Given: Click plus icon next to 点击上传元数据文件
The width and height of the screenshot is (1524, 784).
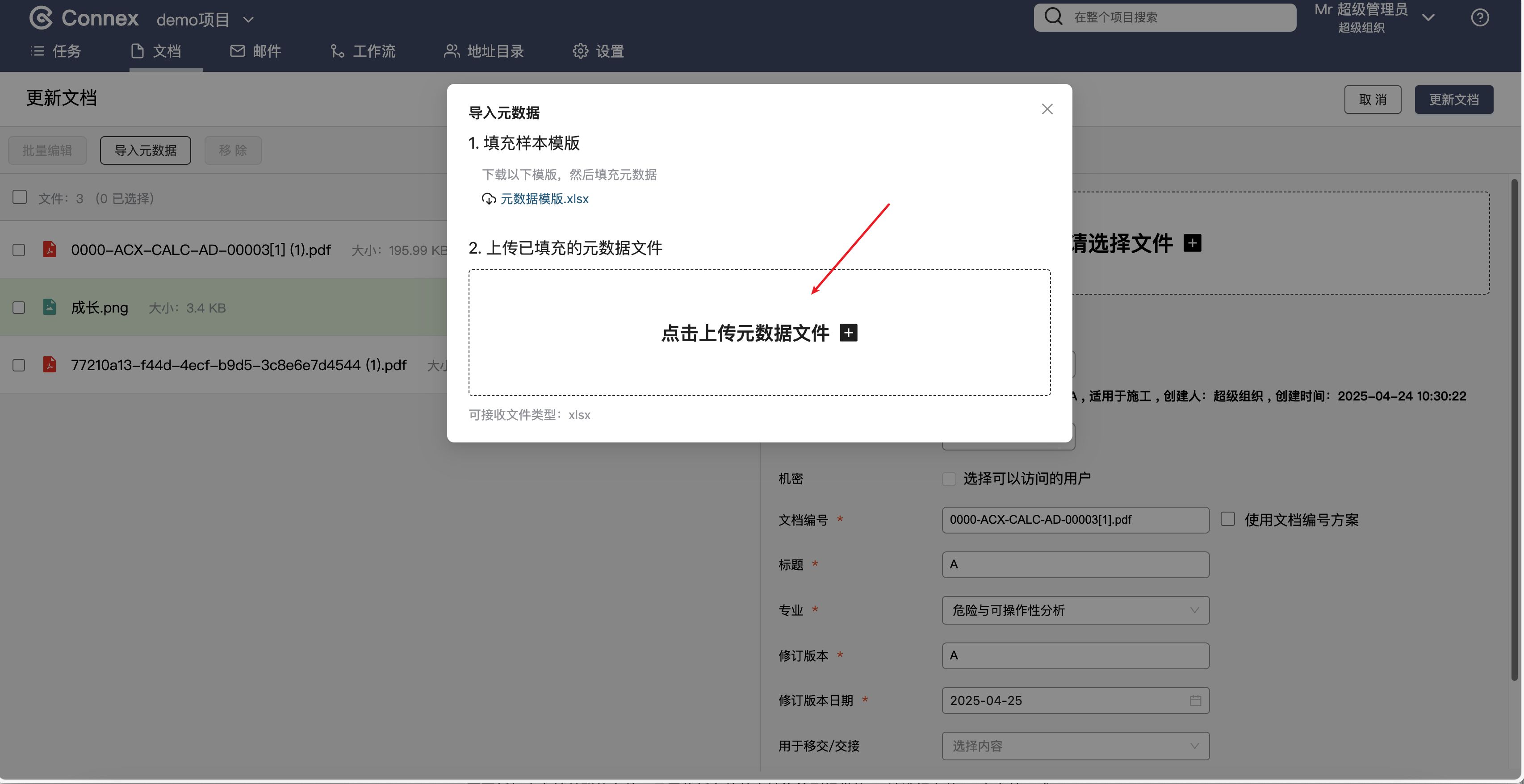Looking at the screenshot, I should 848,333.
